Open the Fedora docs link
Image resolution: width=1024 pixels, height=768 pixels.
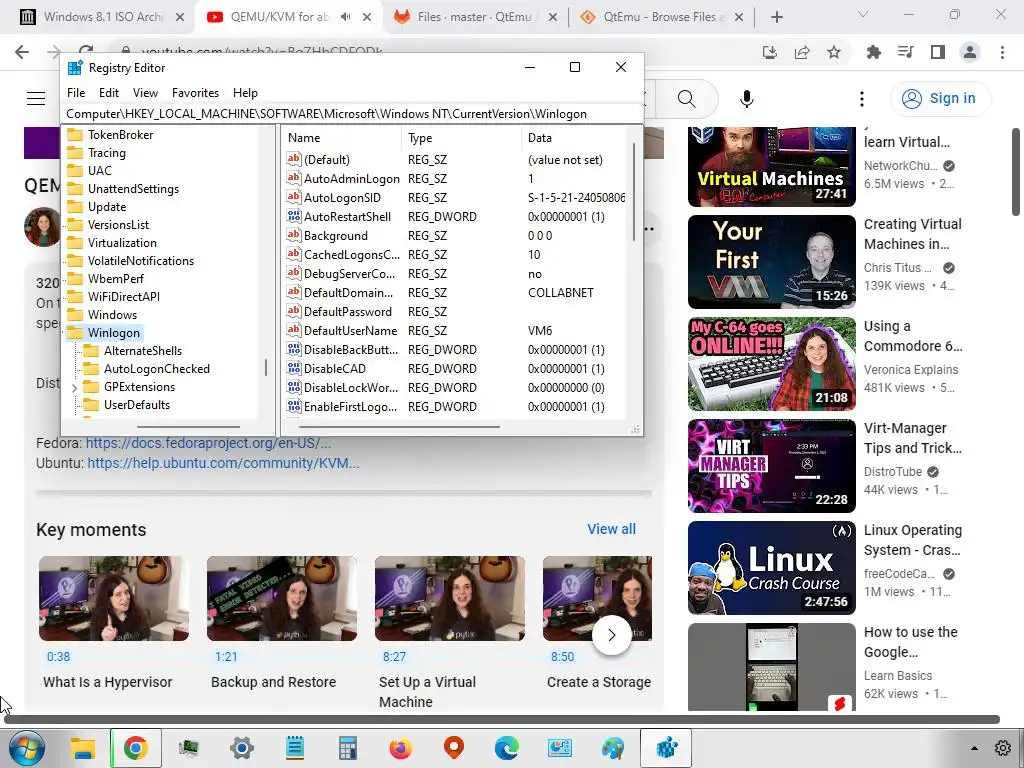click(x=208, y=443)
